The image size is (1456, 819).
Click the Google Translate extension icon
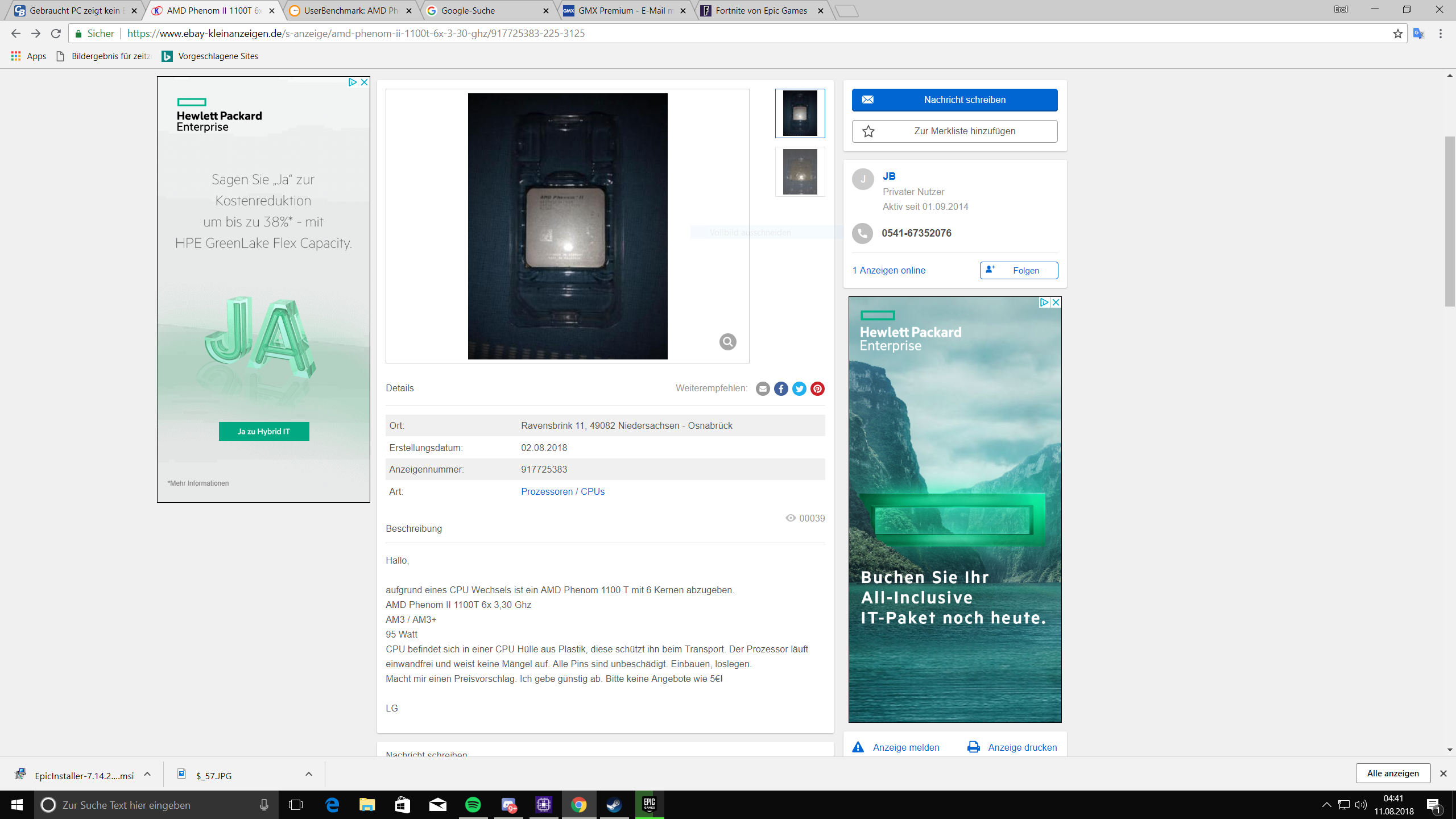click(1418, 34)
